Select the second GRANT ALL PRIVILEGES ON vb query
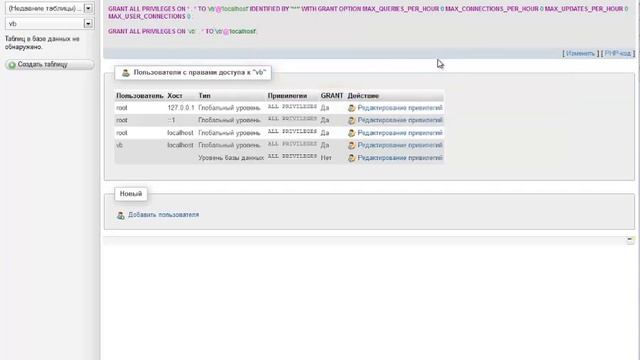Image resolution: width=640 pixels, height=360 pixels. point(182,31)
